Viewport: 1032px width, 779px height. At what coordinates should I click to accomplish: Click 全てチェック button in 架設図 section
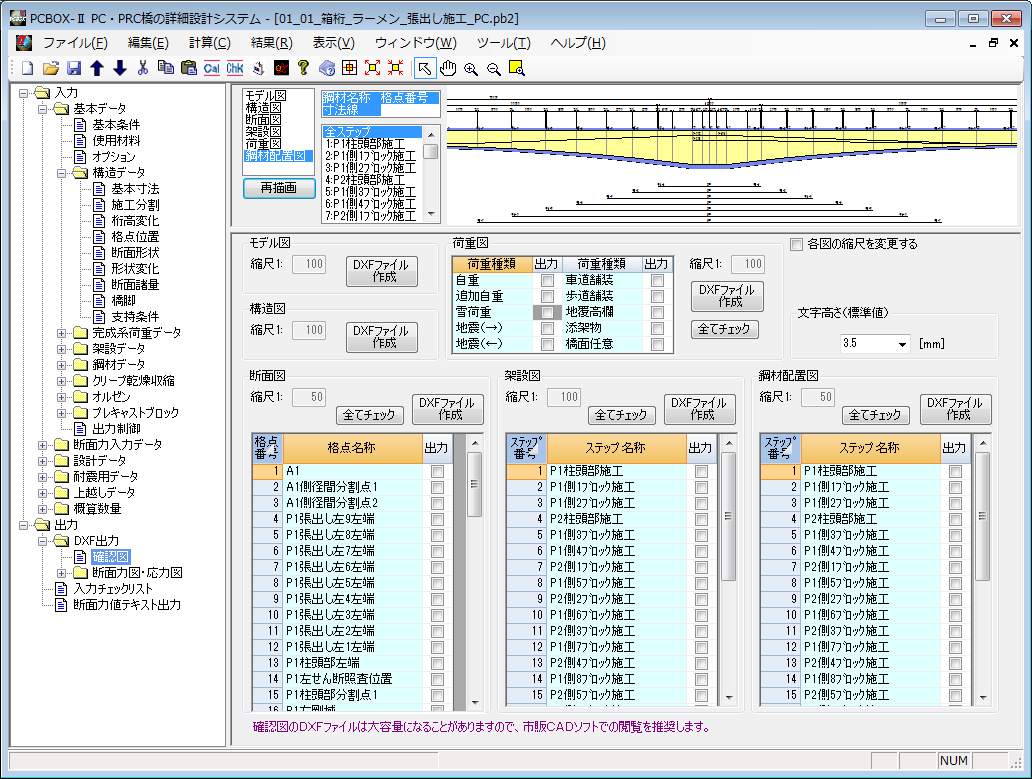pos(622,415)
